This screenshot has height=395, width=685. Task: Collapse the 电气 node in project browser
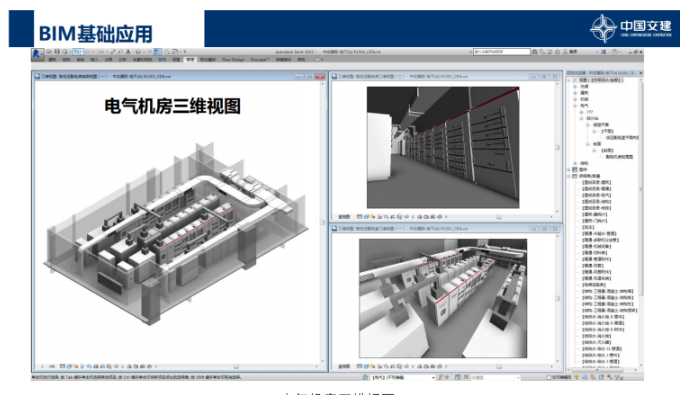(575, 106)
